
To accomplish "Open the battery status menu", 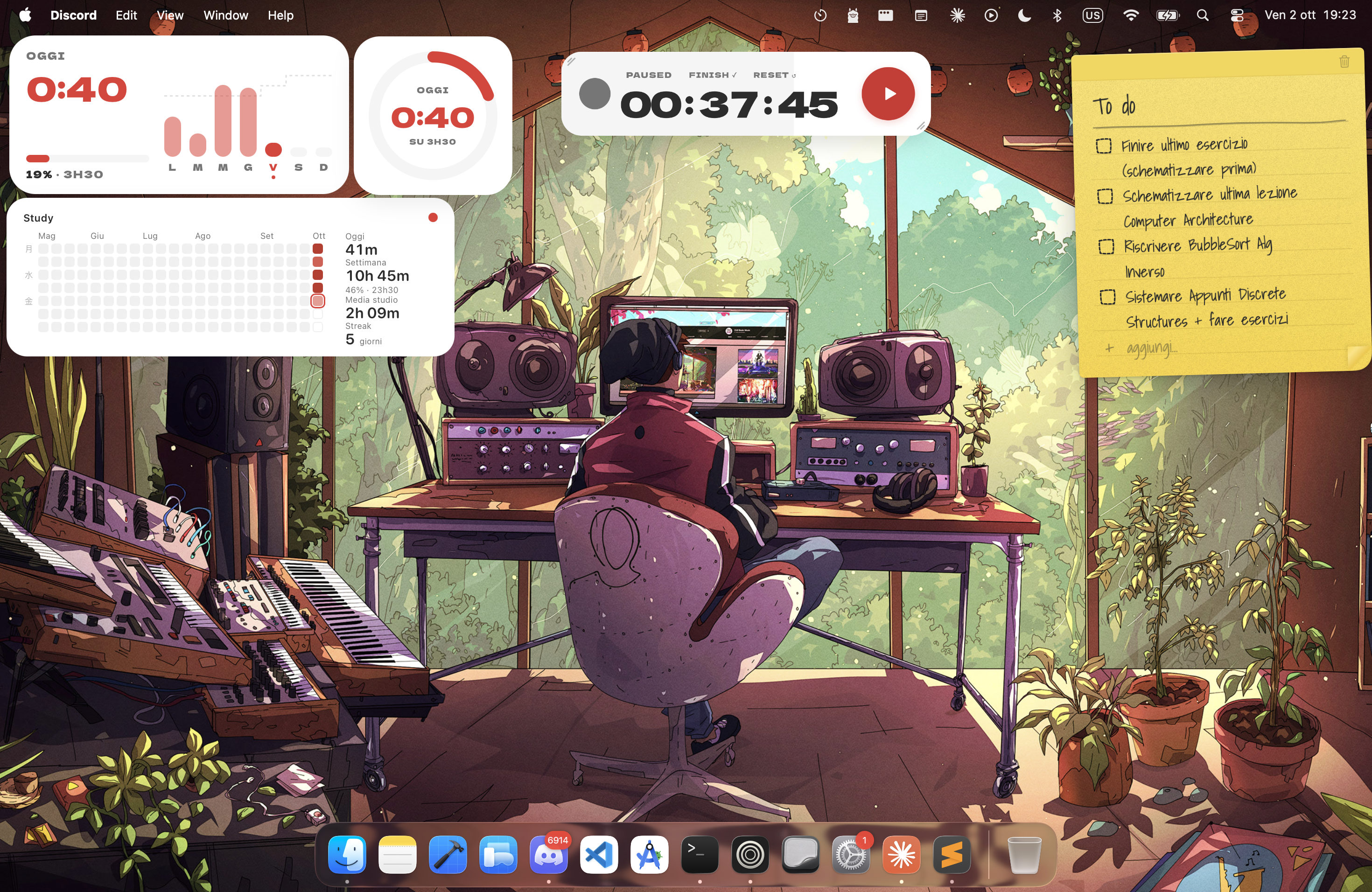I will [x=1167, y=15].
